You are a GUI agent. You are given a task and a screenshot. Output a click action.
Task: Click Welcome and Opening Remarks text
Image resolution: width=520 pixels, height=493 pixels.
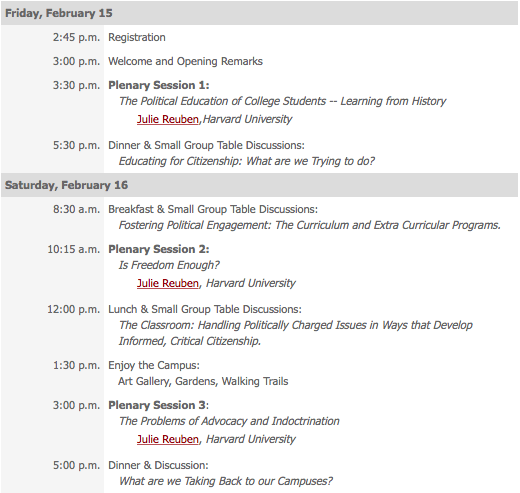[185, 61]
